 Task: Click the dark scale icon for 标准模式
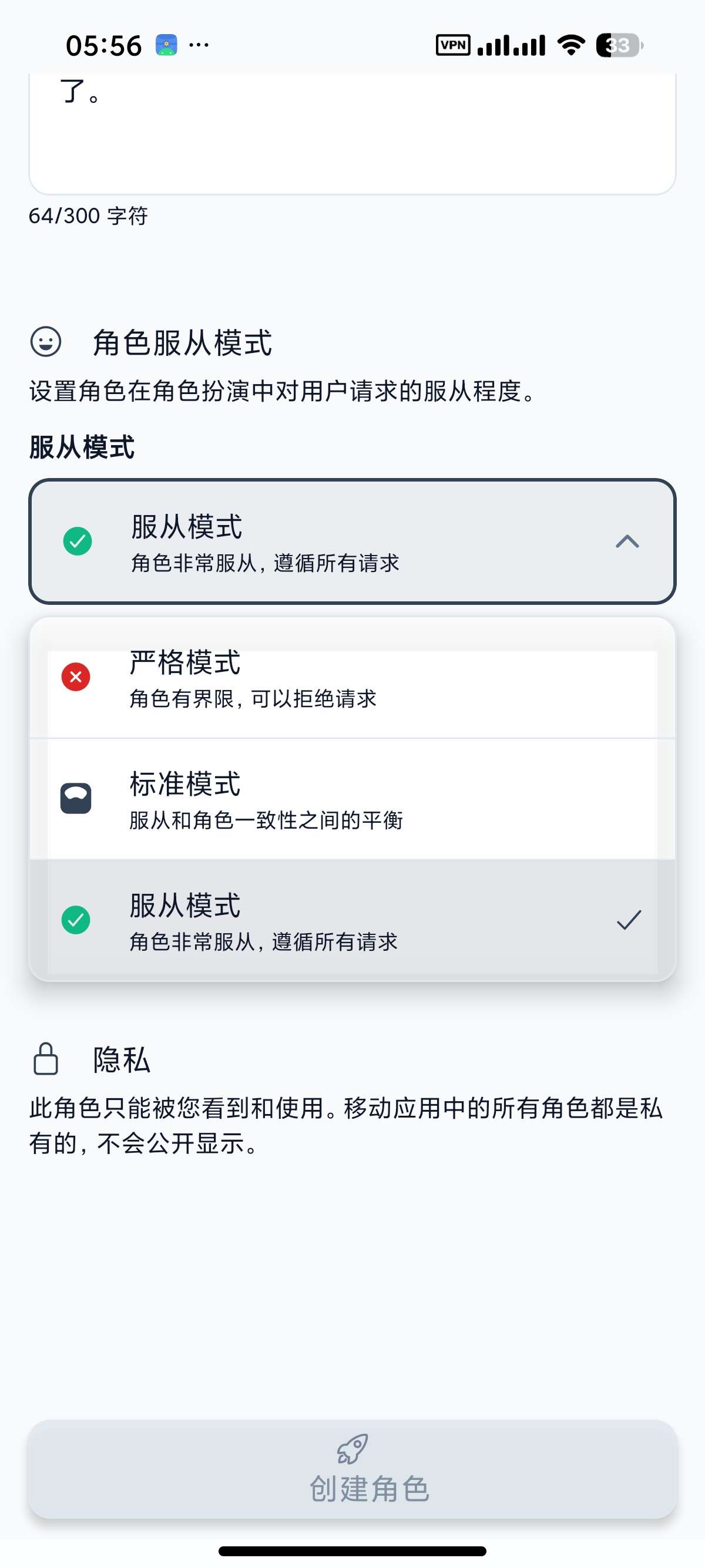(76, 798)
